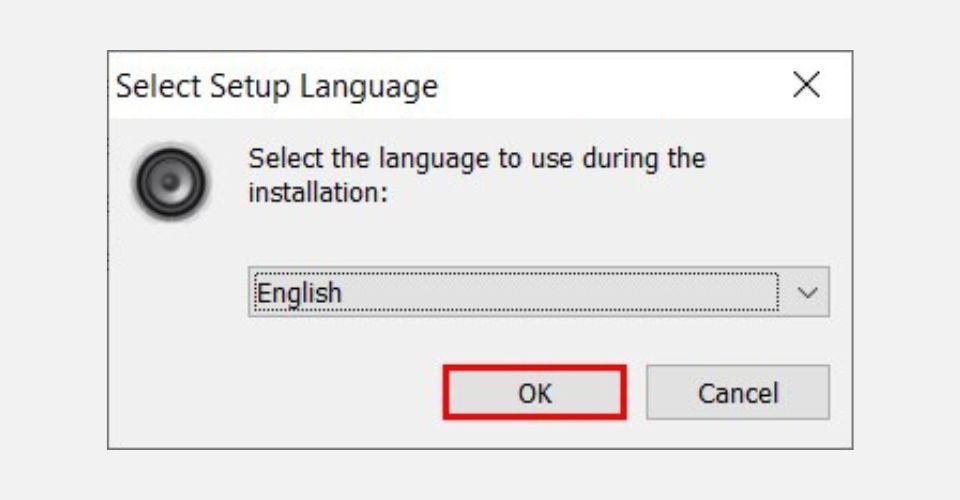Image resolution: width=960 pixels, height=500 pixels.
Task: Confirm the language with the OK button
Action: 534,392
